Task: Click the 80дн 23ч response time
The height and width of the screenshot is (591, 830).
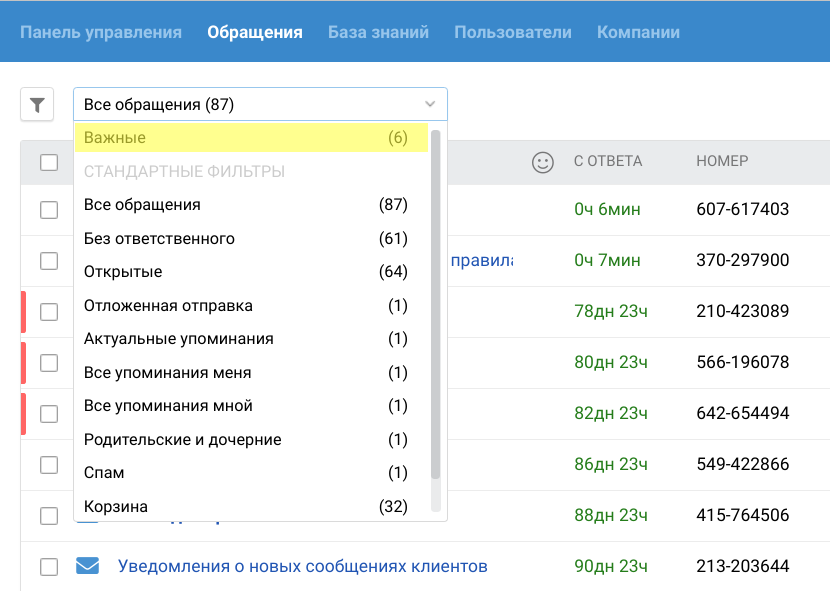Action: (x=611, y=362)
